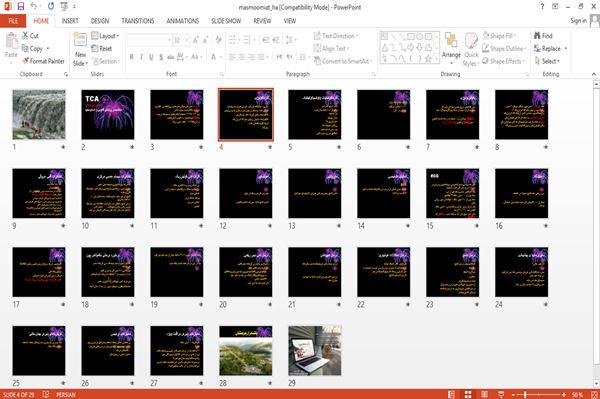This screenshot has width=600, height=399.
Task: Open the FILE menu tab
Action: (x=13, y=21)
